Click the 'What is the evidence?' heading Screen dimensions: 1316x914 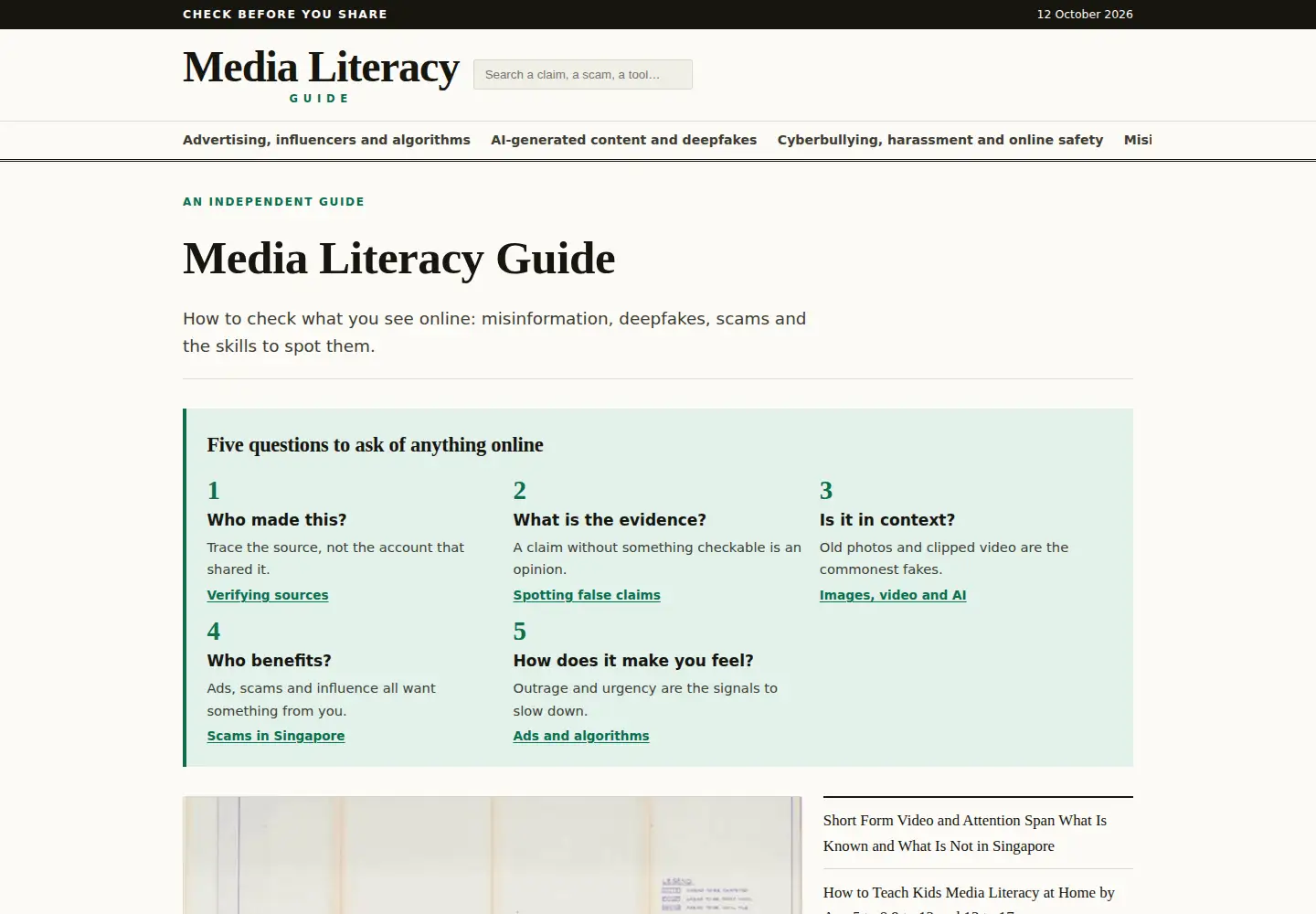point(610,520)
